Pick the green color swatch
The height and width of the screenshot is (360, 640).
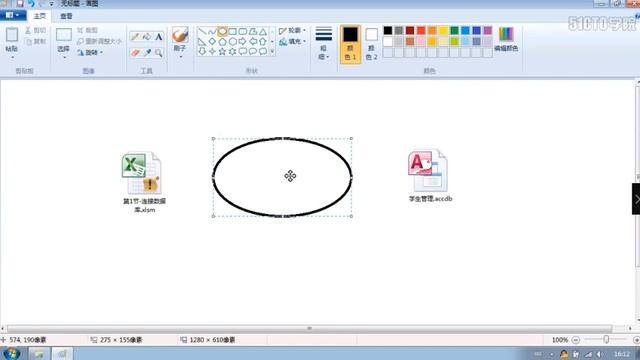pyautogui.click(x=454, y=30)
